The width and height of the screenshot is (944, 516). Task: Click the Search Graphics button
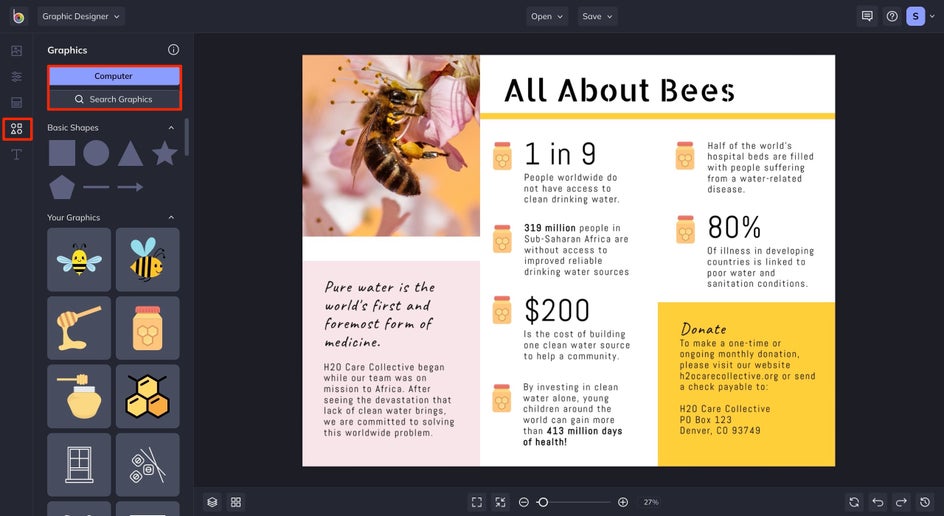point(114,99)
